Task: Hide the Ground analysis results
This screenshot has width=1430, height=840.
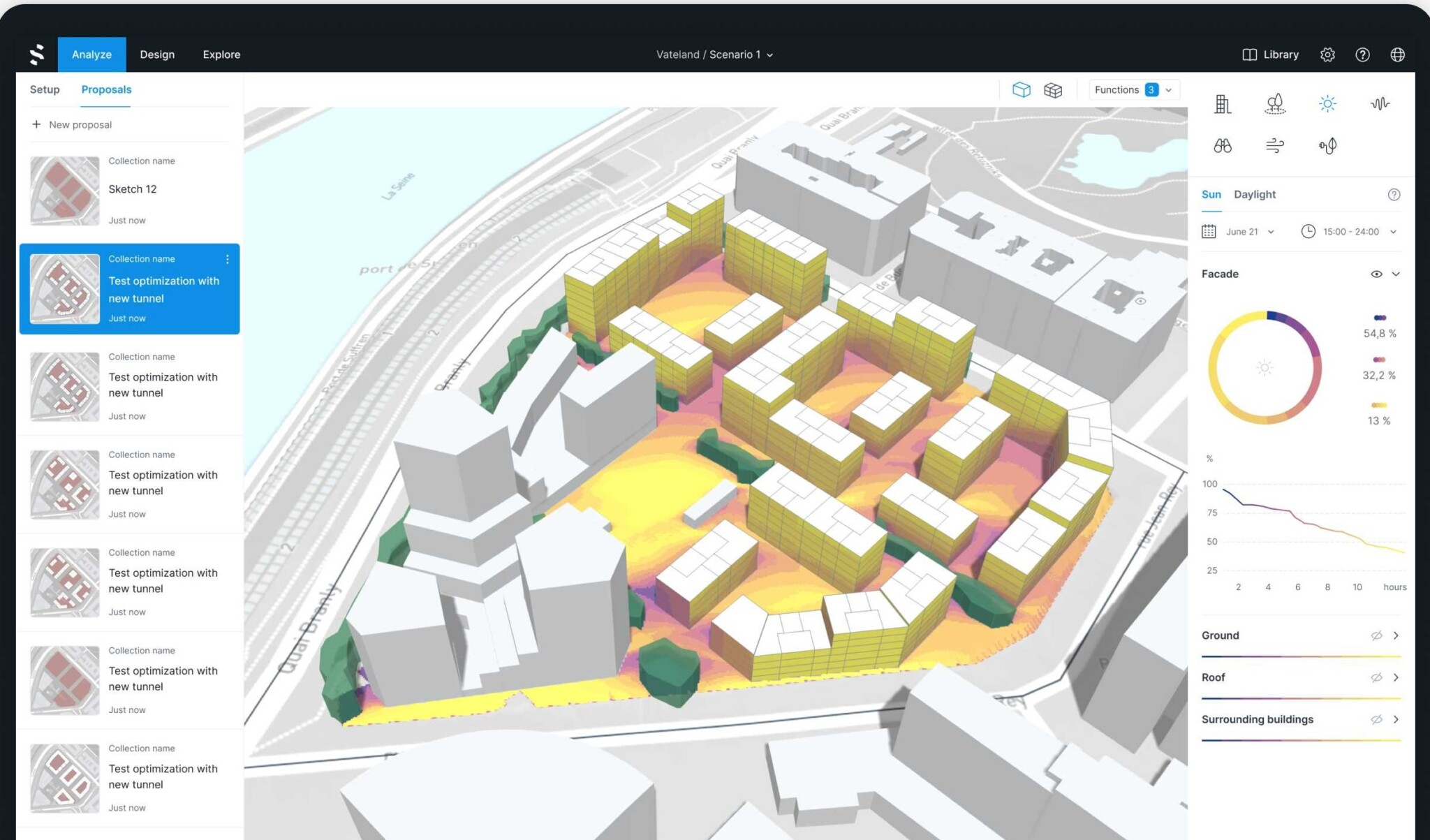Action: click(1376, 635)
